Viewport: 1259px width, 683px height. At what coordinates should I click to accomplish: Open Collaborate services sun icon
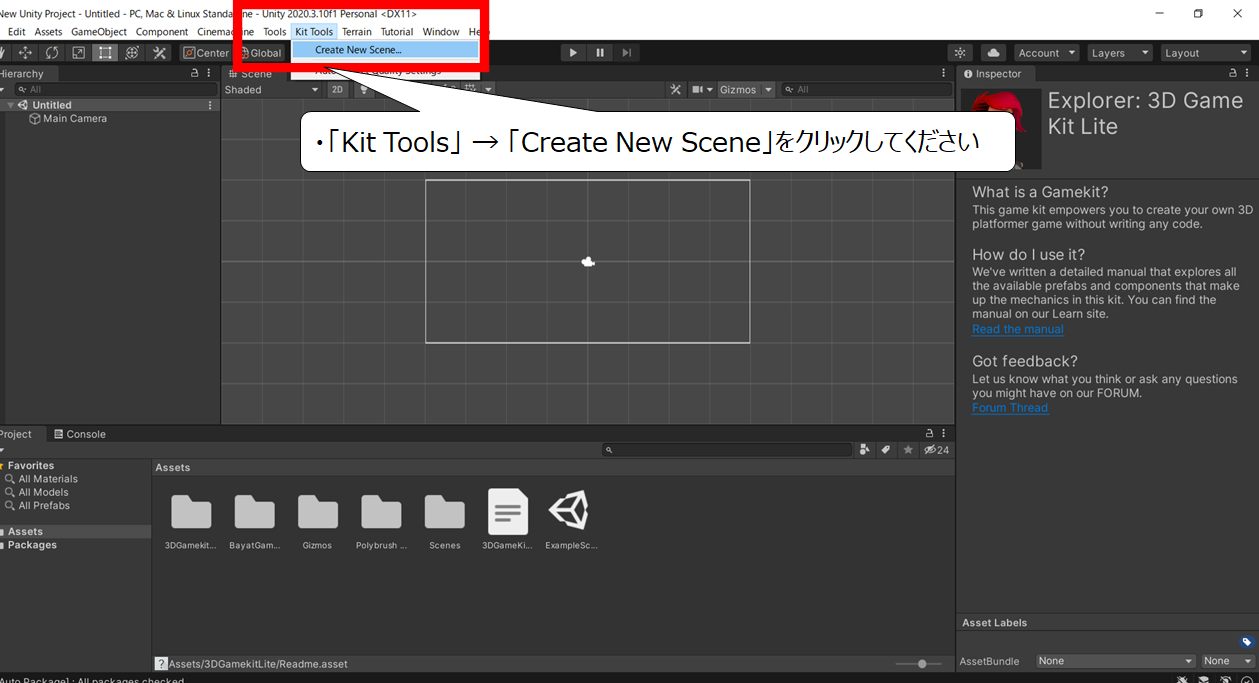[x=961, y=53]
